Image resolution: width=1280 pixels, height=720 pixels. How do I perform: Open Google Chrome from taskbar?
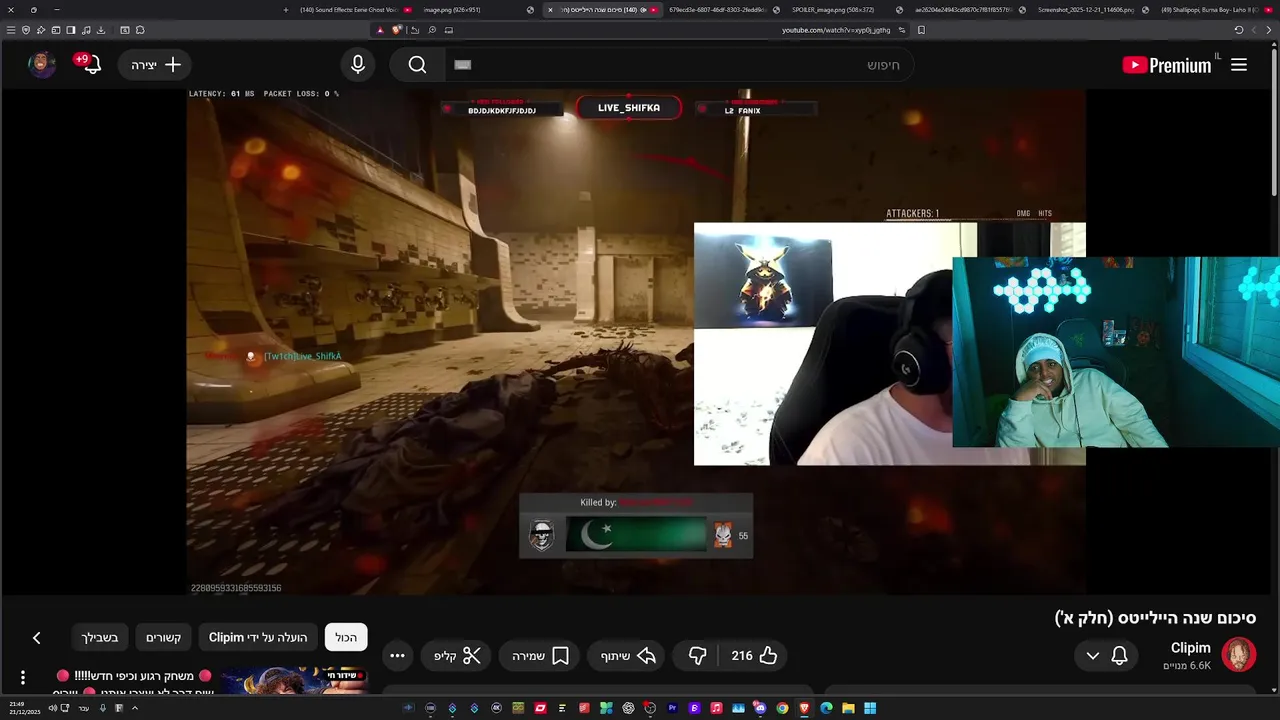pos(782,708)
